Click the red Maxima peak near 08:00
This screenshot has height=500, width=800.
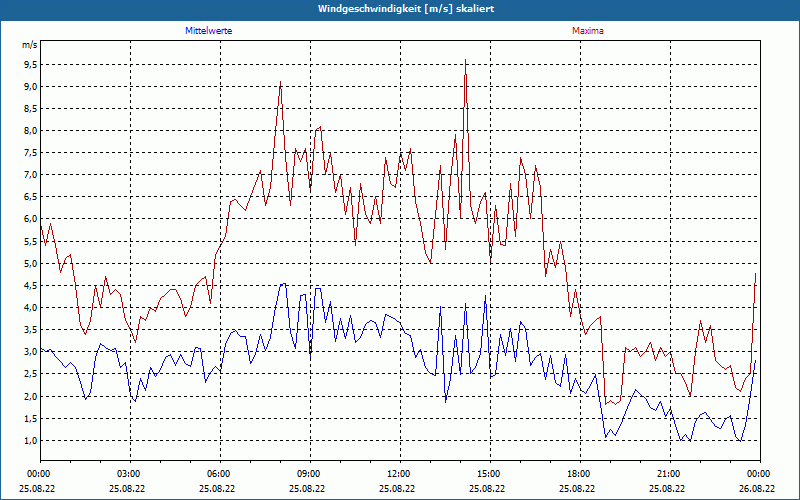(280, 82)
